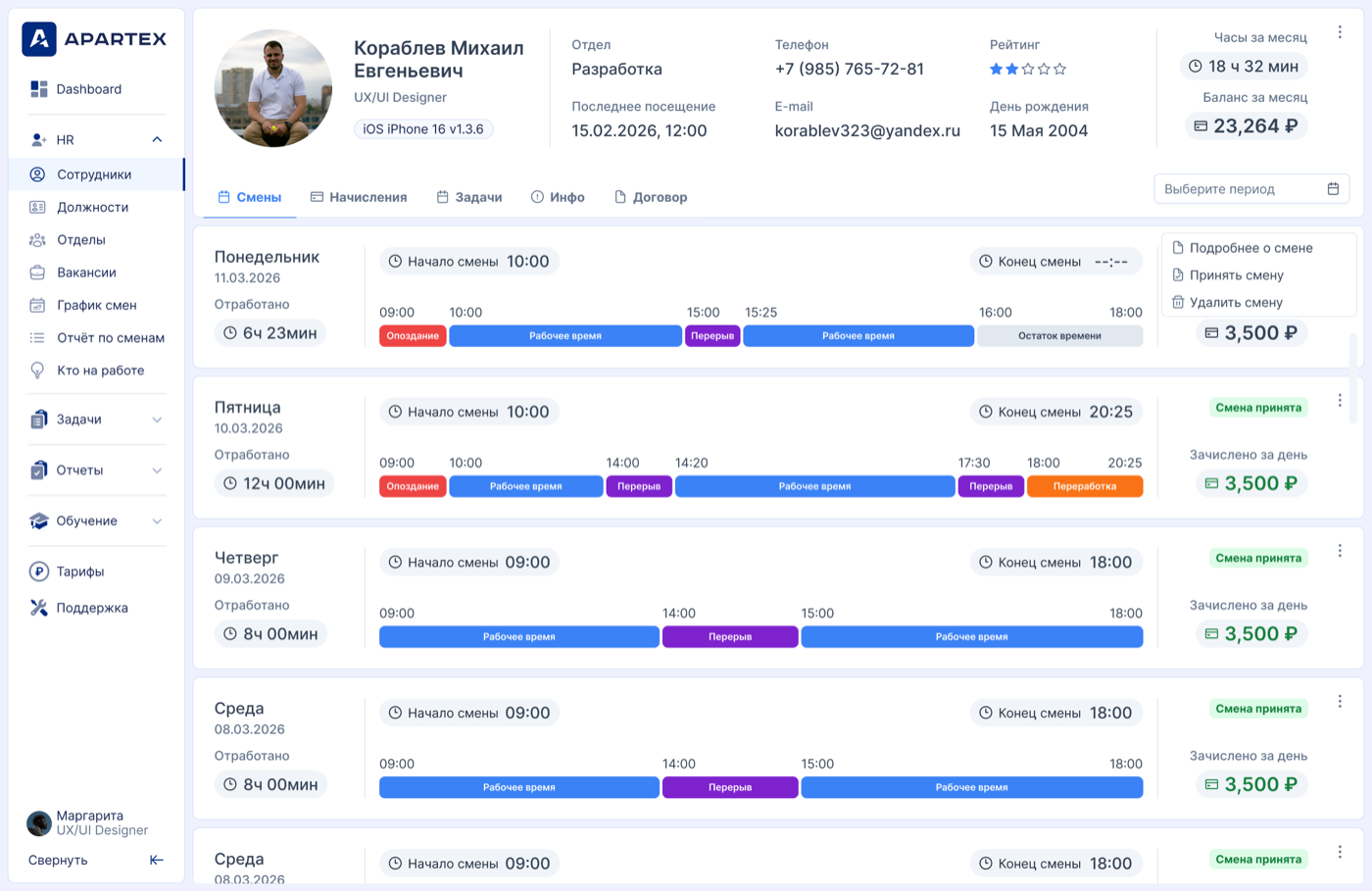Switch to the Смены tab
The height and width of the screenshot is (891, 1372).
point(249,197)
